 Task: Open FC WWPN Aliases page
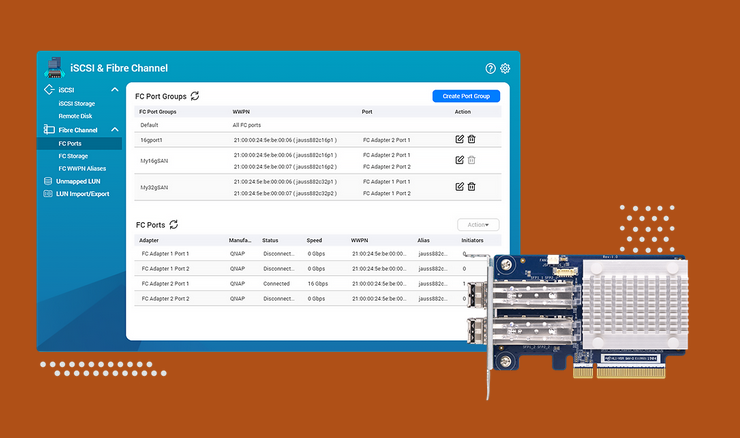click(x=82, y=168)
